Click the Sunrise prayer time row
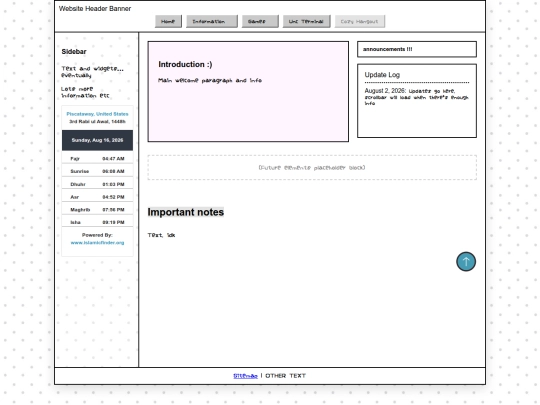The width and height of the screenshot is (540, 405). point(97,171)
